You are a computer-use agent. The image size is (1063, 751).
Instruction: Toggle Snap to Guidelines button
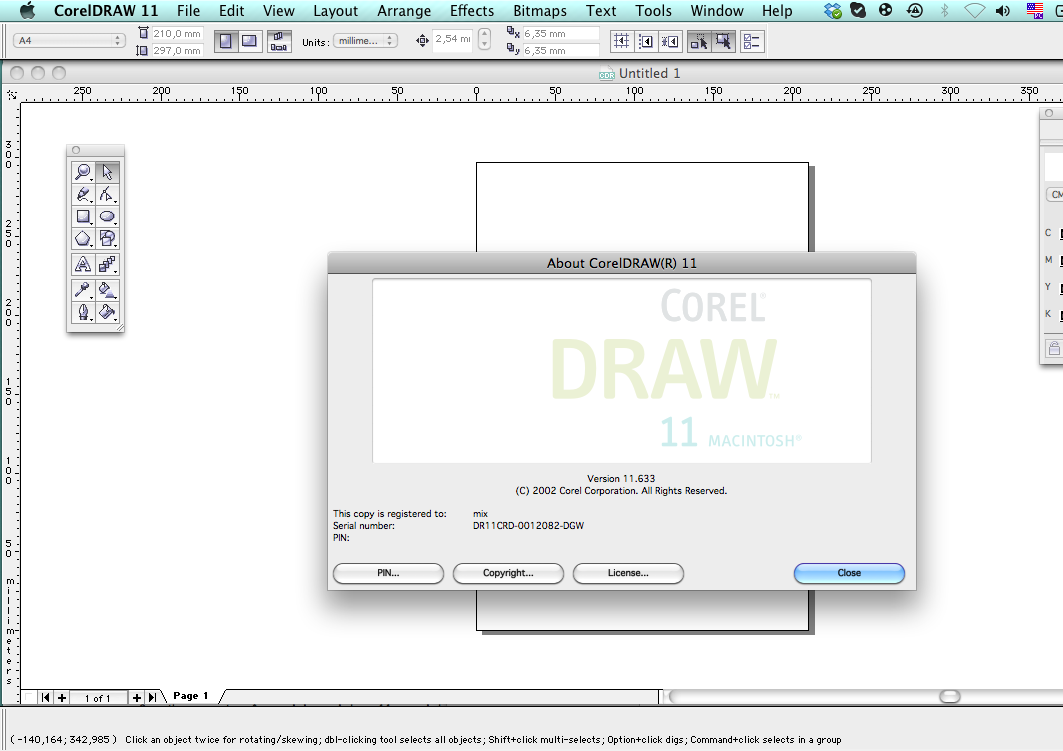coord(645,41)
